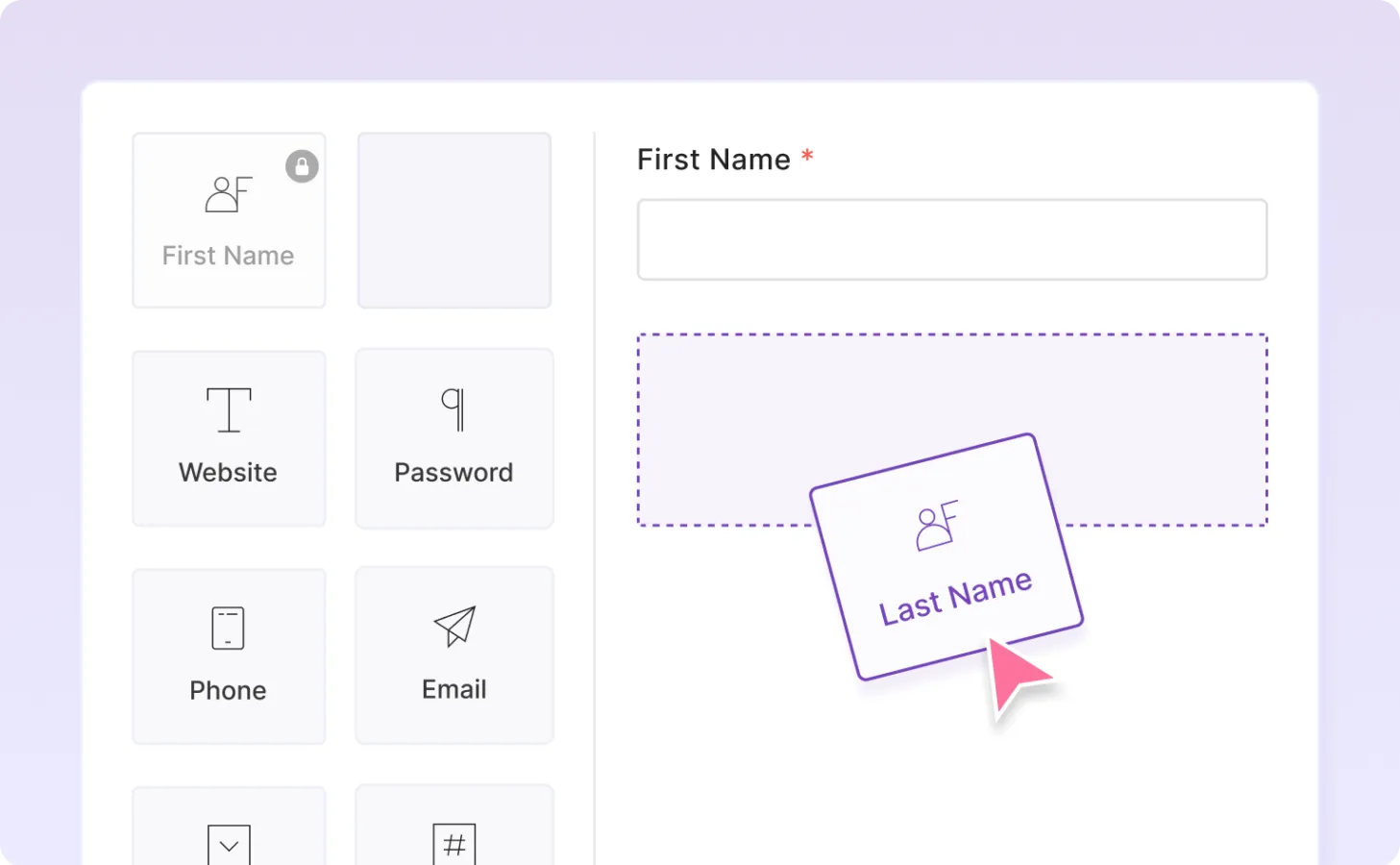
Task: Click the dropdown field chevron icon
Action: 229,845
